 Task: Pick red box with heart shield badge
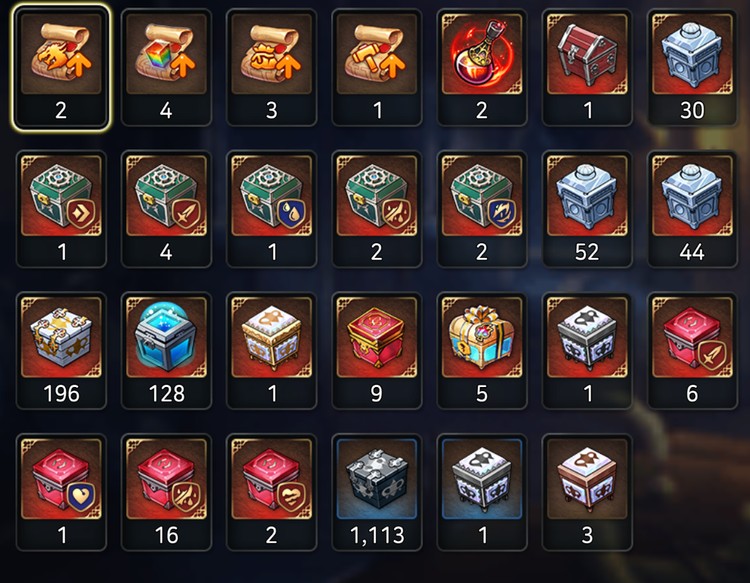point(61,492)
